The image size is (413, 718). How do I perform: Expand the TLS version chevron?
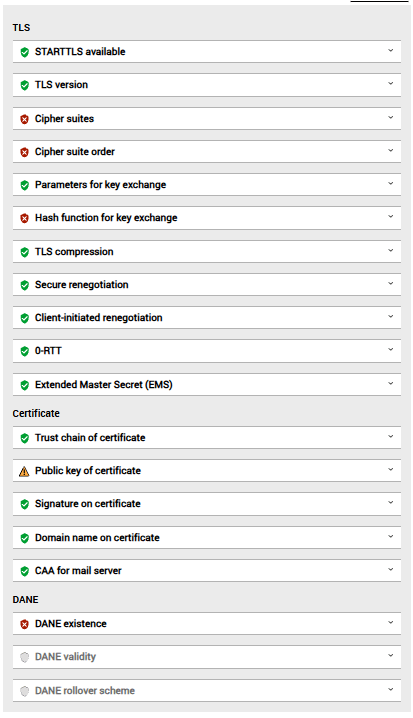point(391,83)
